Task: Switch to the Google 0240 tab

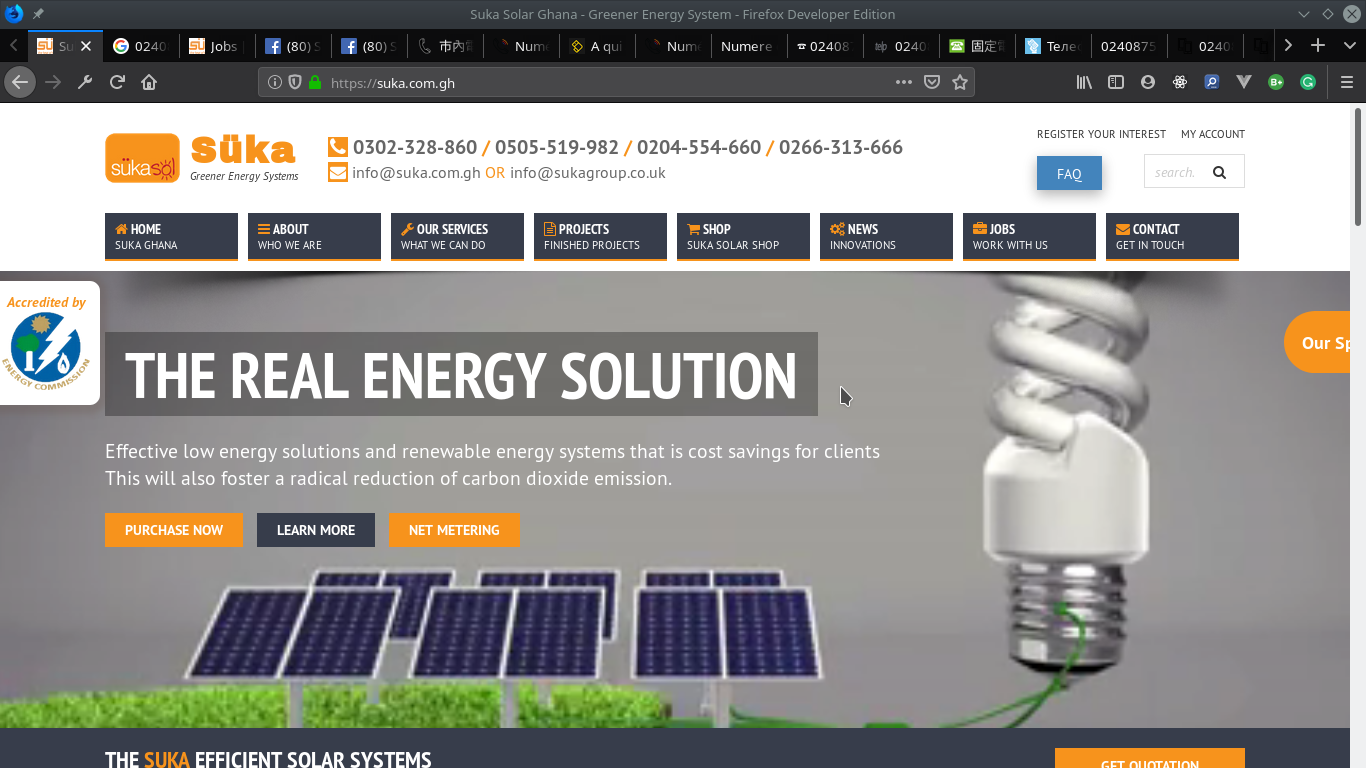Action: [140, 46]
